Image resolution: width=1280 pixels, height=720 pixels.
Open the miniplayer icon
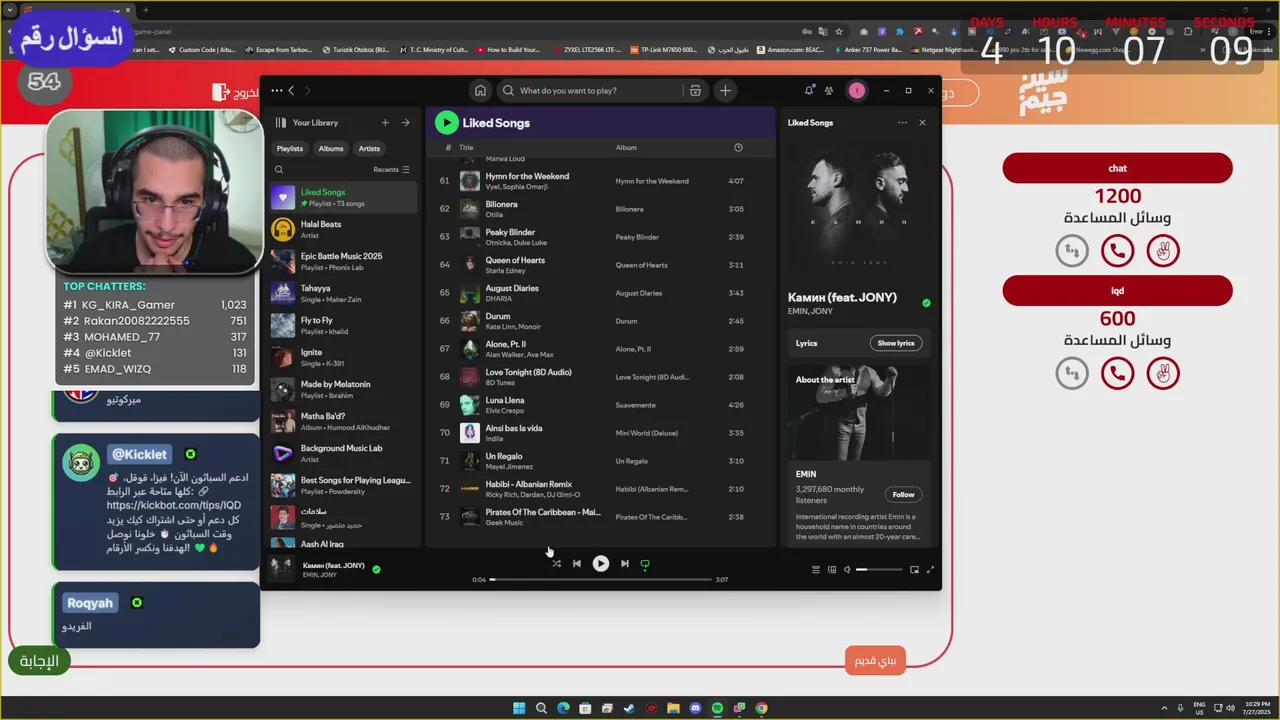(x=914, y=570)
